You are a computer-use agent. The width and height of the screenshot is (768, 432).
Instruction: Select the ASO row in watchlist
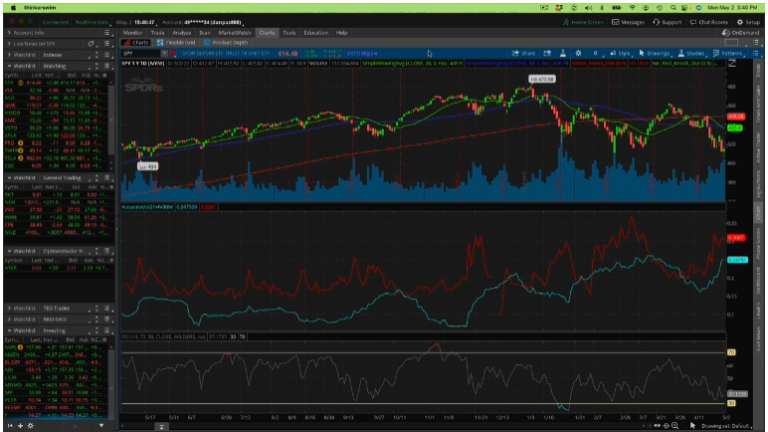12,98
